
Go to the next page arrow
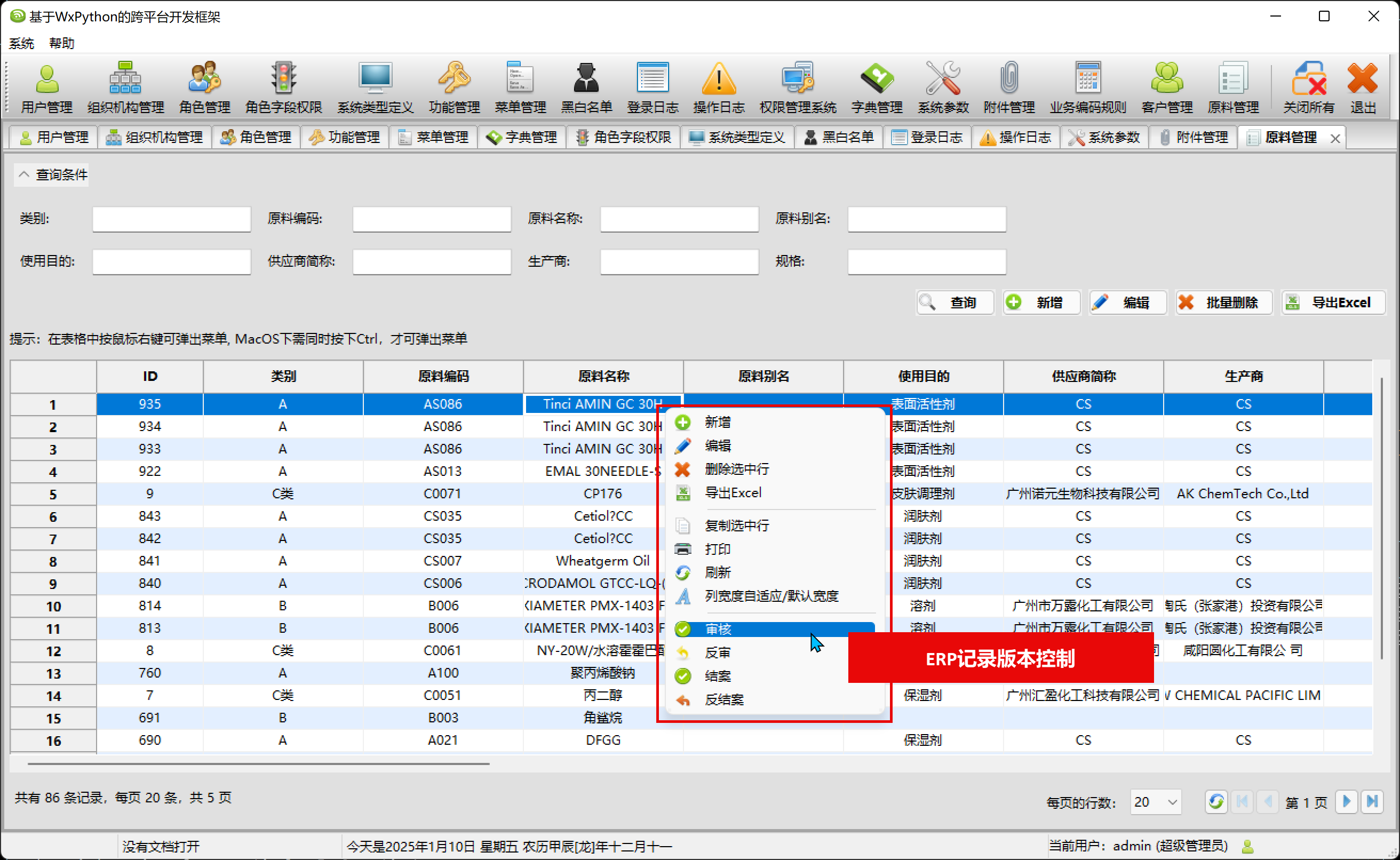coord(1346,802)
